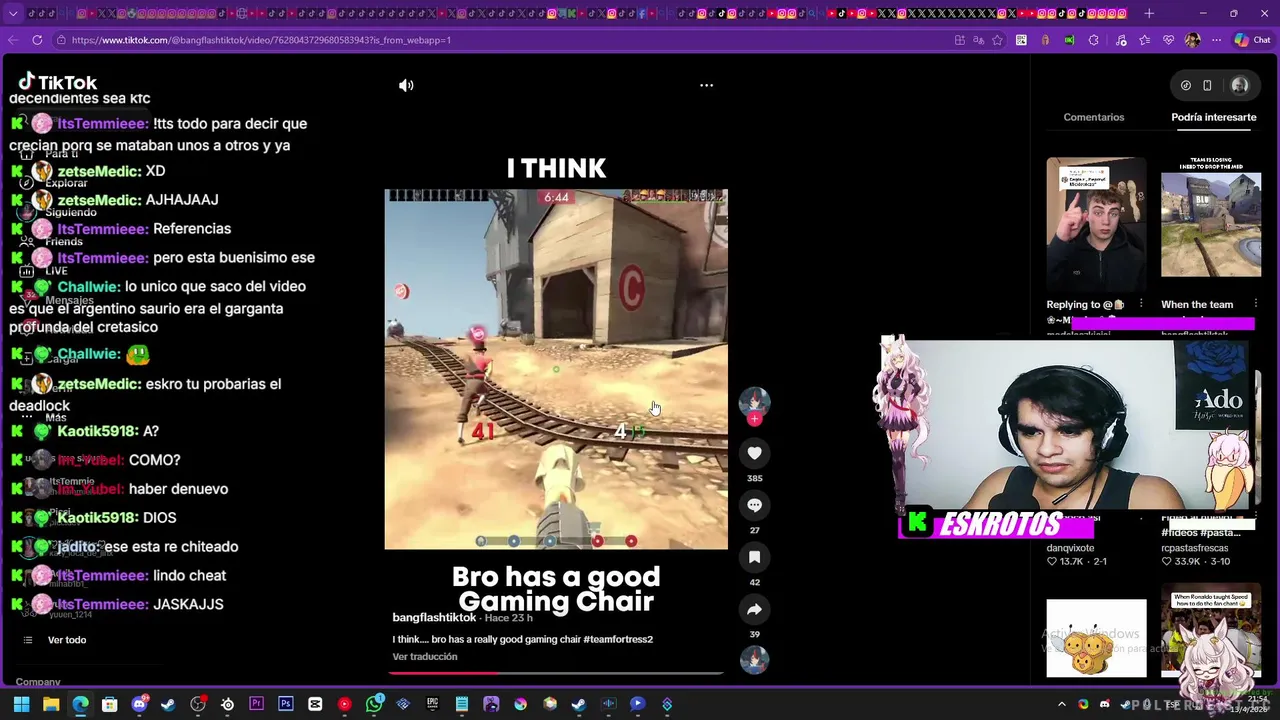Click the browser address bar URL

coord(261,40)
